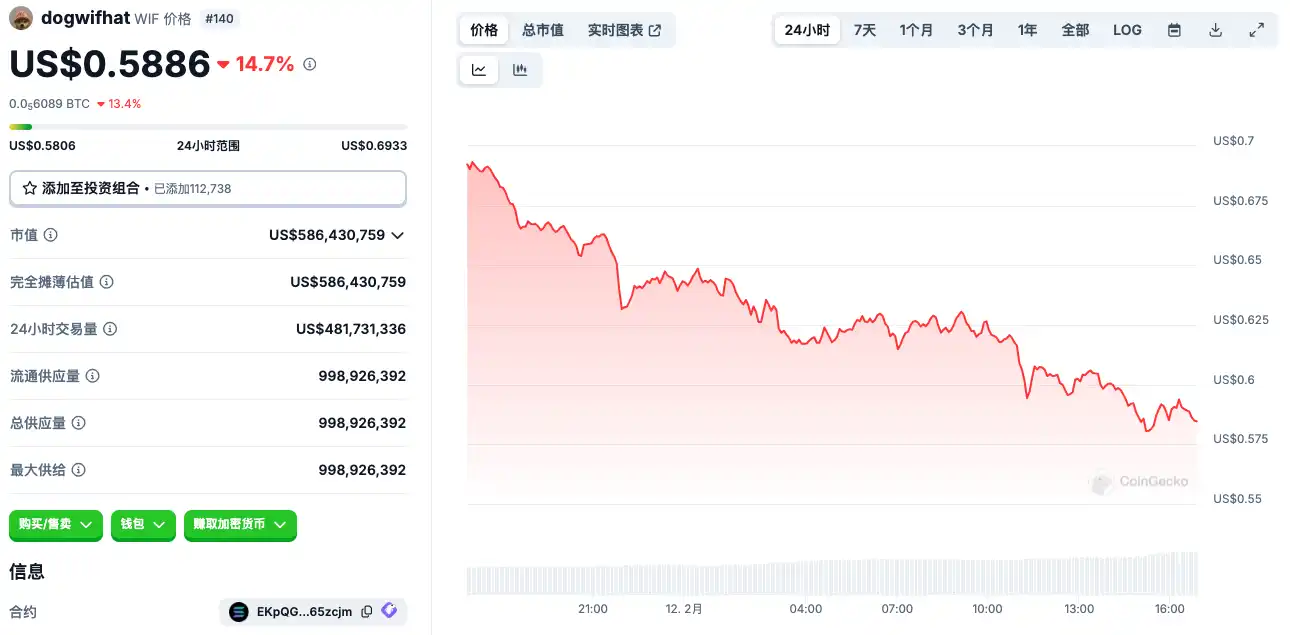Switch to the line chart view icon
Image resolution: width=1290 pixels, height=635 pixels.
point(479,70)
